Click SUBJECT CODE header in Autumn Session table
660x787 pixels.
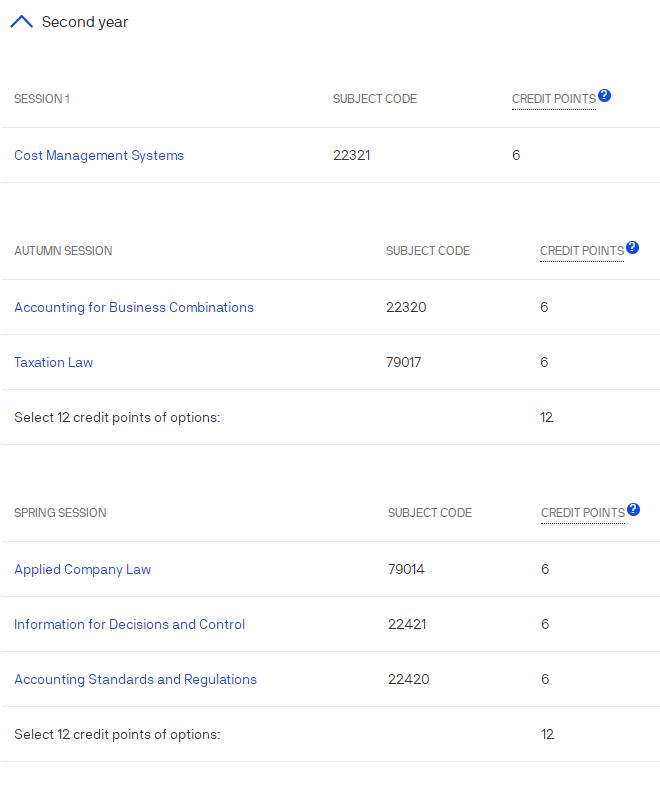[x=428, y=251]
